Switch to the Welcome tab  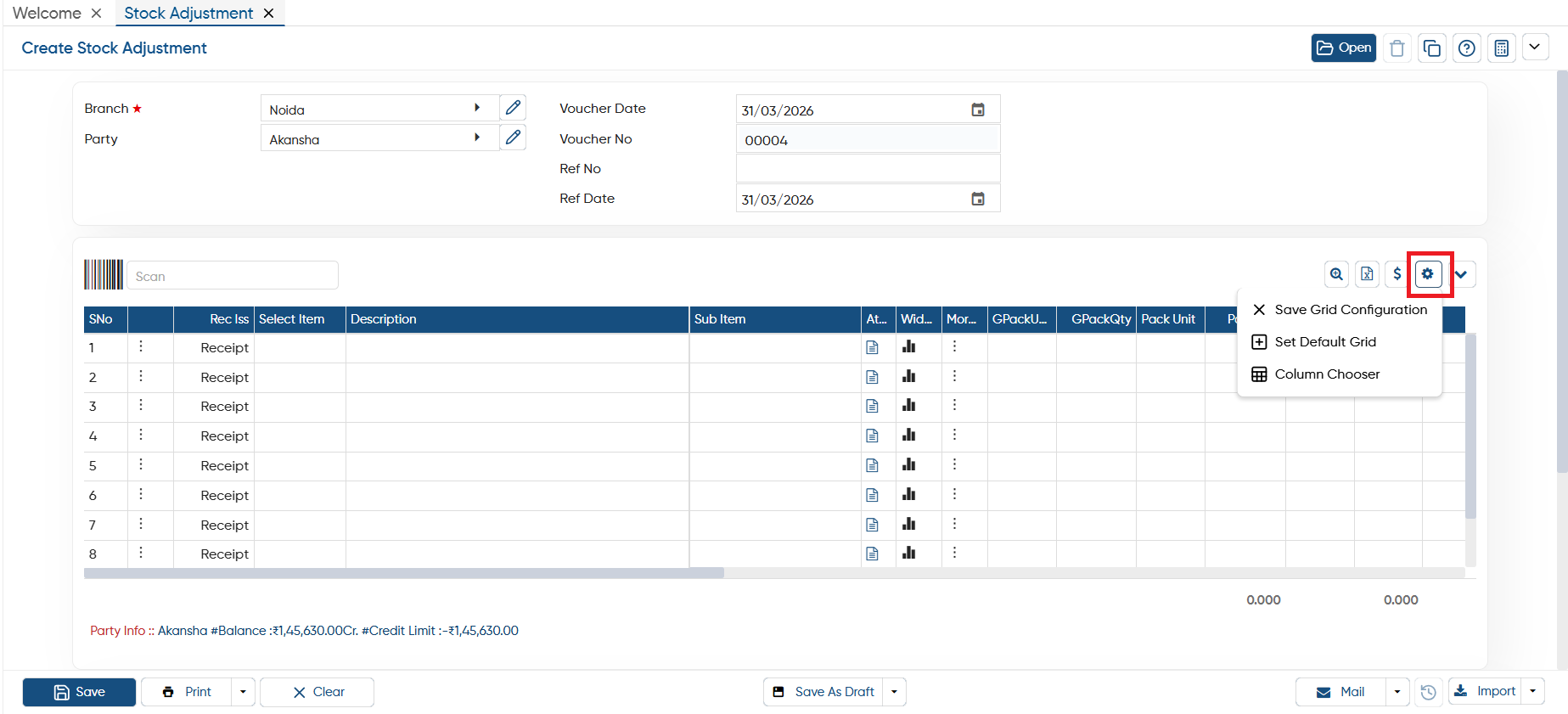click(x=47, y=13)
